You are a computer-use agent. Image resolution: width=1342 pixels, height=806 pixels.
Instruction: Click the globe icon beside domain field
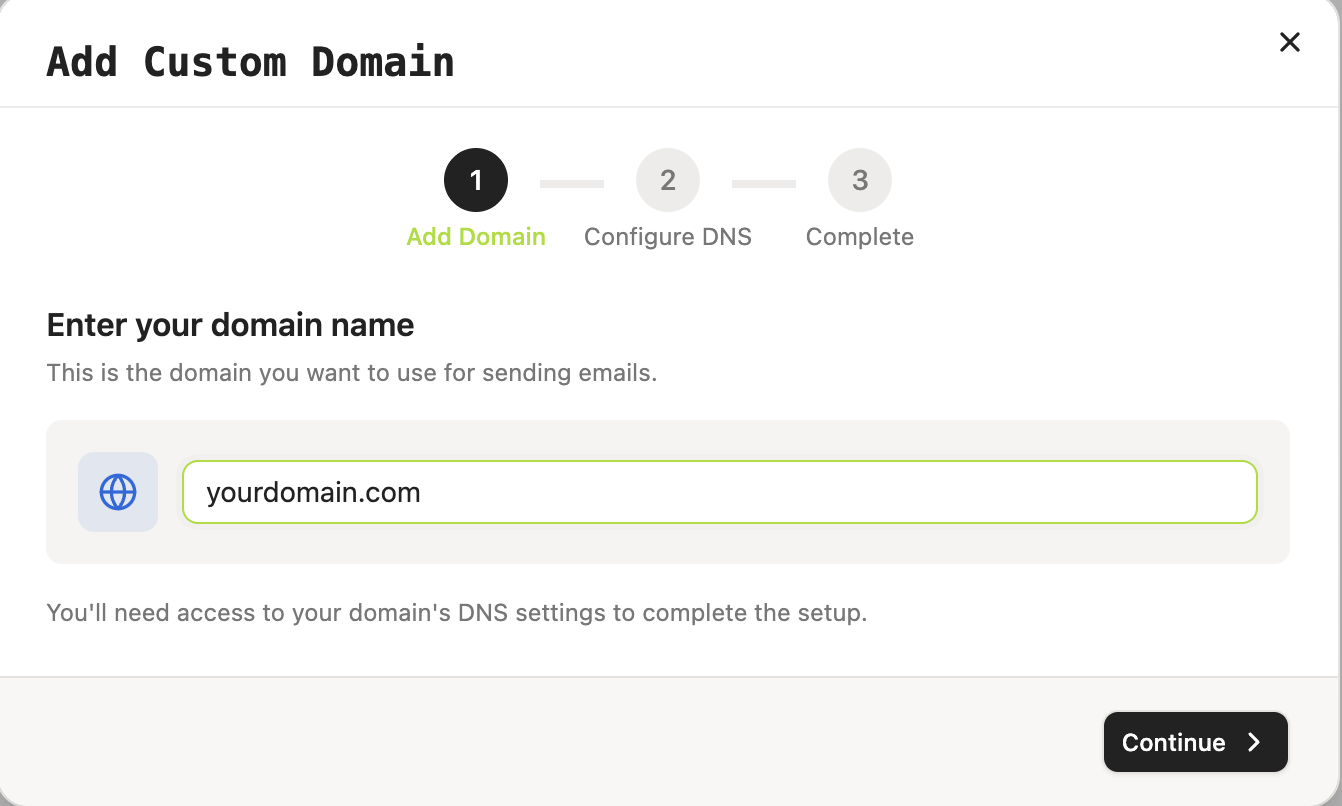(118, 492)
